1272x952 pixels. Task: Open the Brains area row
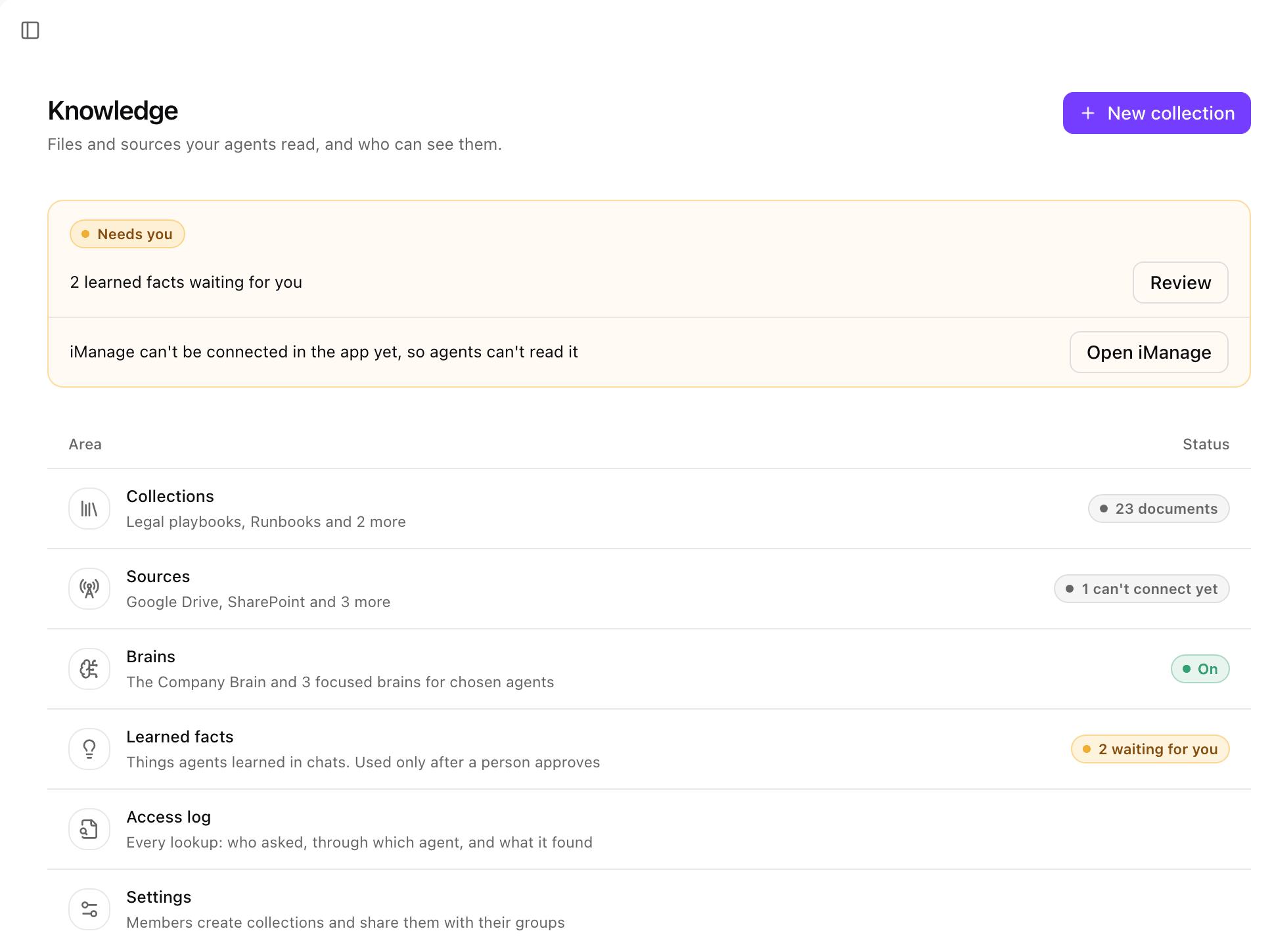tap(648, 669)
